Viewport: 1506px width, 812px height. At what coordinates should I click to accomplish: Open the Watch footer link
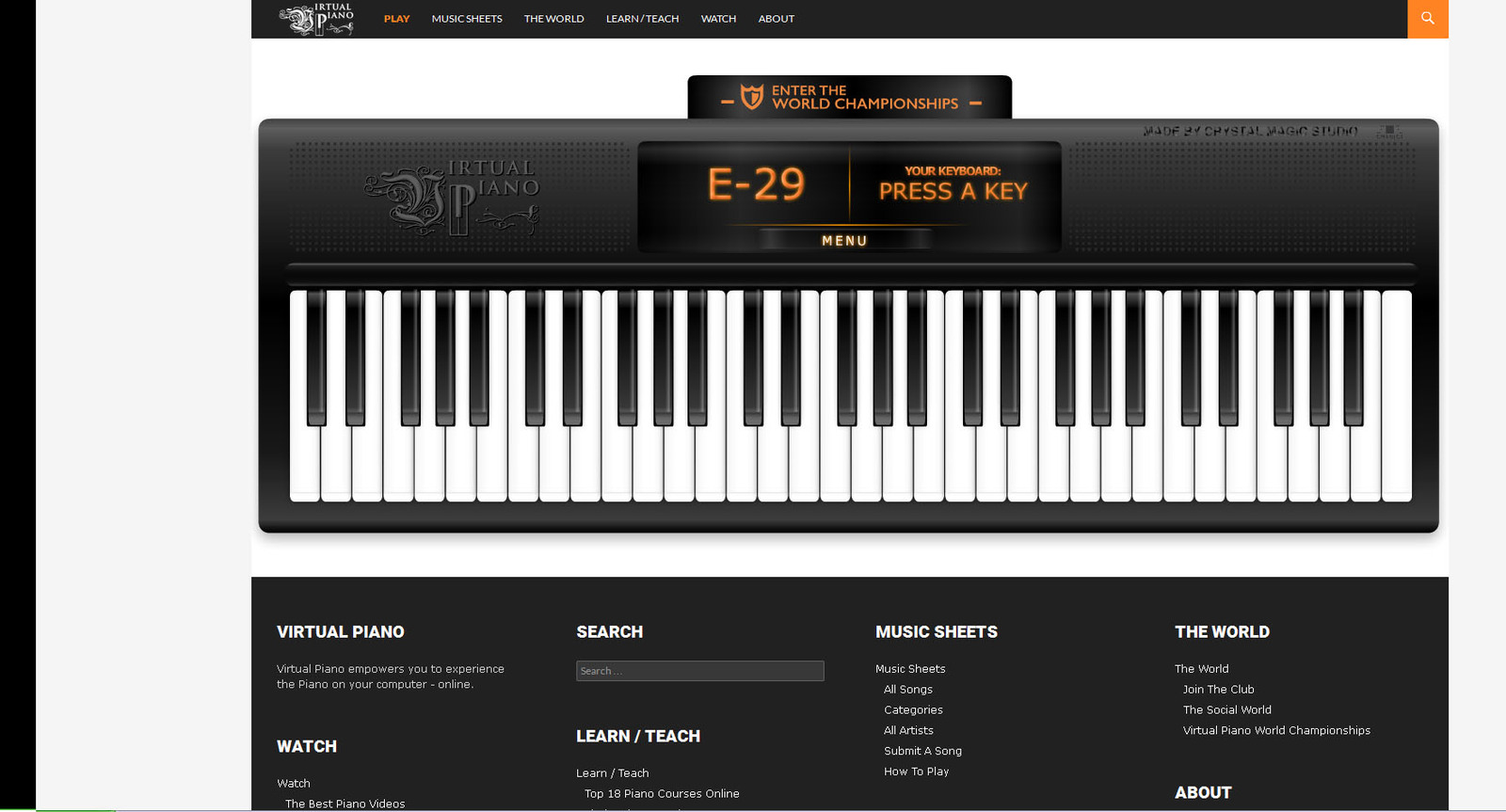coord(293,784)
